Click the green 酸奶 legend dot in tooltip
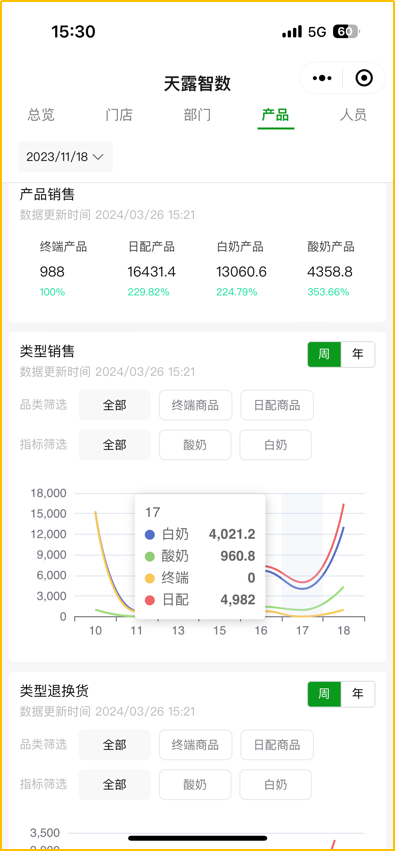Screen dimensions: 396x852 click(x=150, y=556)
